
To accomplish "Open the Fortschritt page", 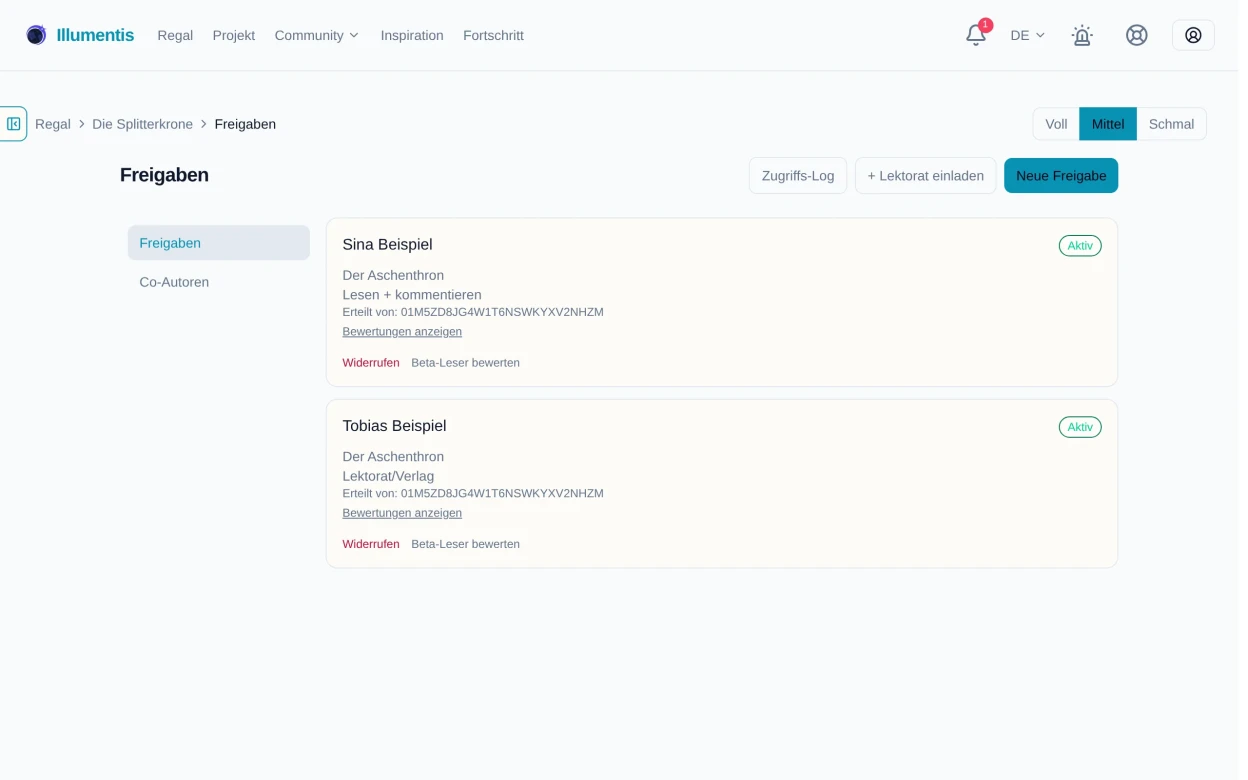I will (493, 35).
